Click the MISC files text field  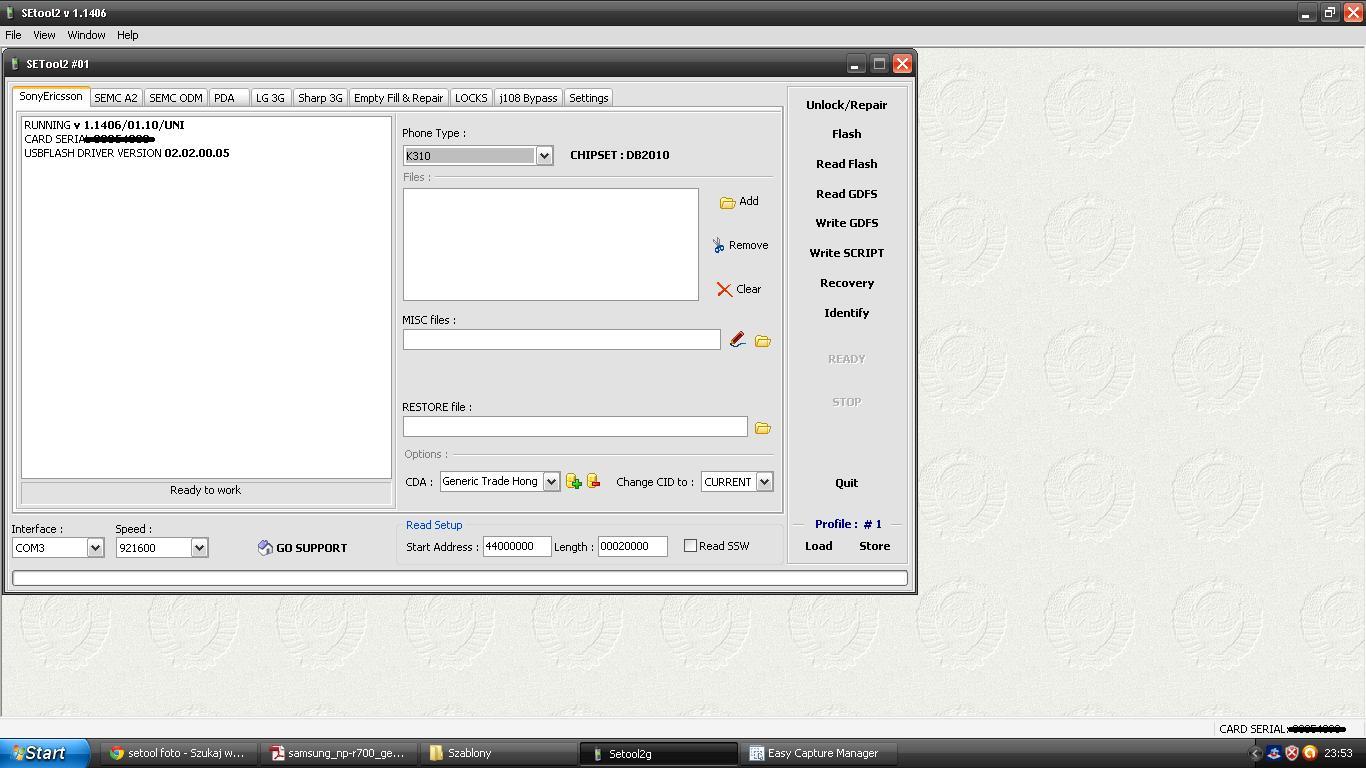(x=561, y=340)
